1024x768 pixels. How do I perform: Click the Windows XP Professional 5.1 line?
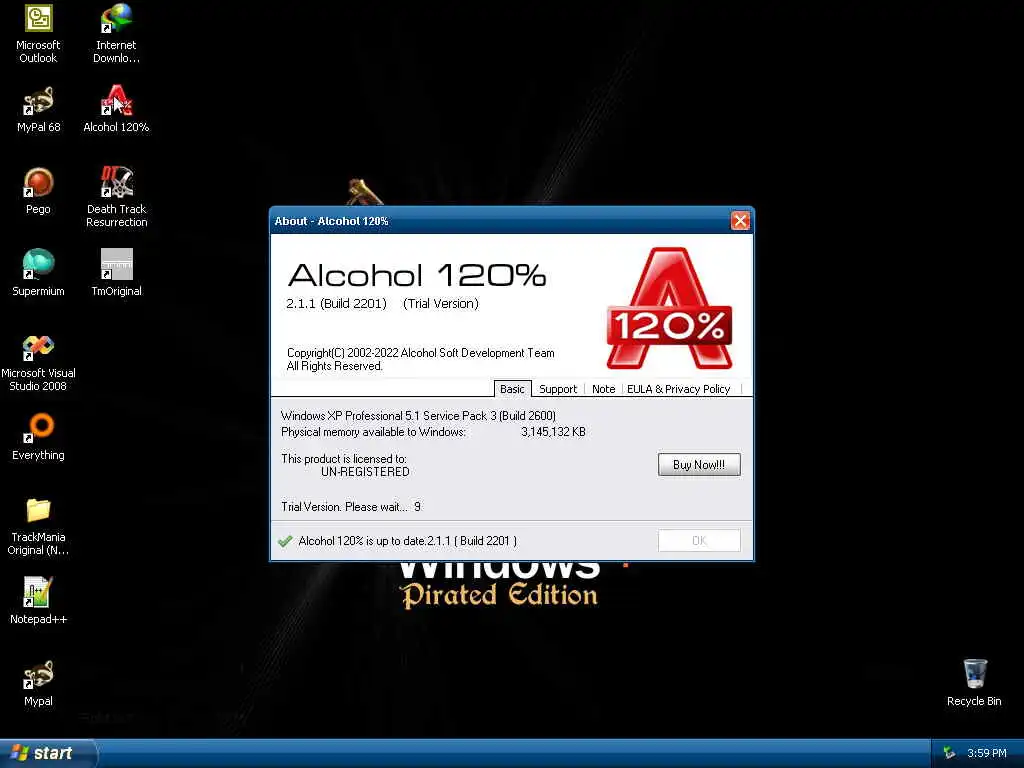pyautogui.click(x=418, y=415)
